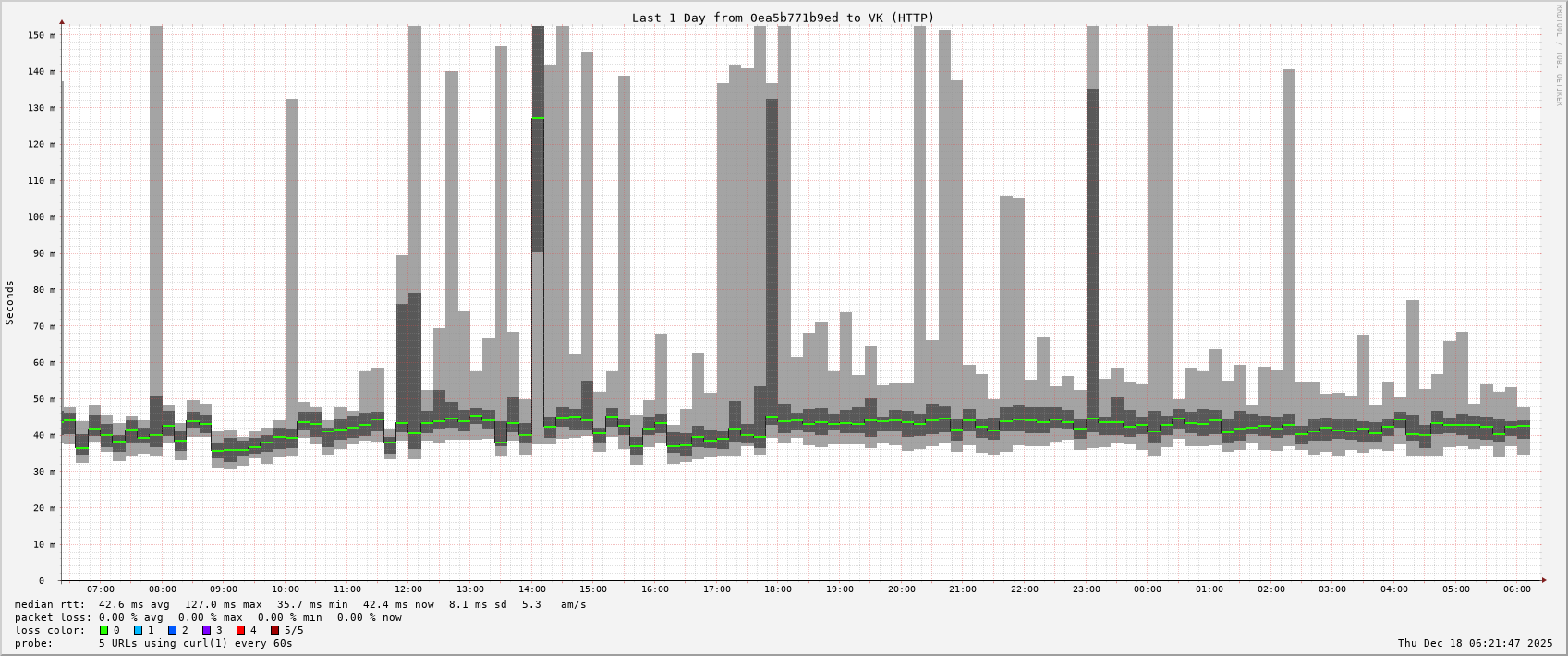Screen dimensions: 1568x656
Task: Click the blue loss color 2 swatch
Action: click(172, 631)
